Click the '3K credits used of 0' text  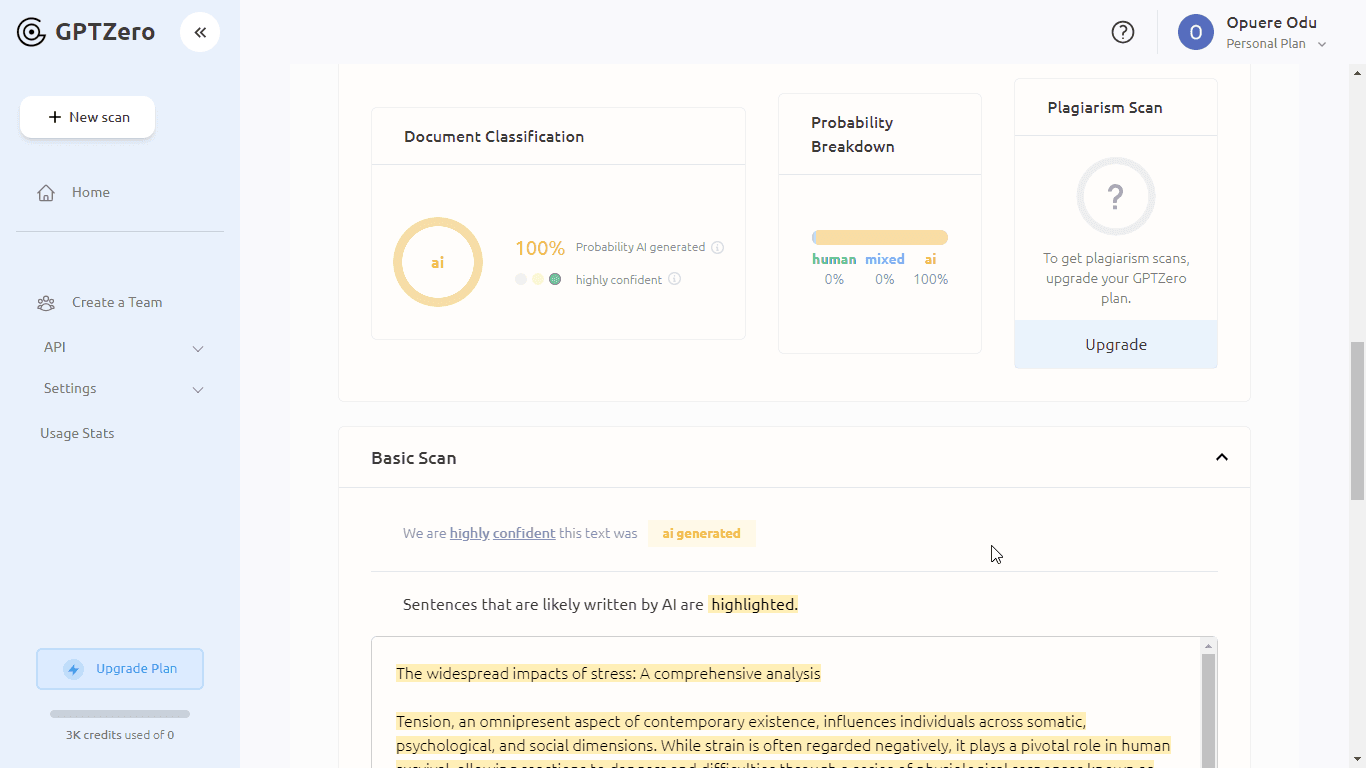[x=120, y=735]
